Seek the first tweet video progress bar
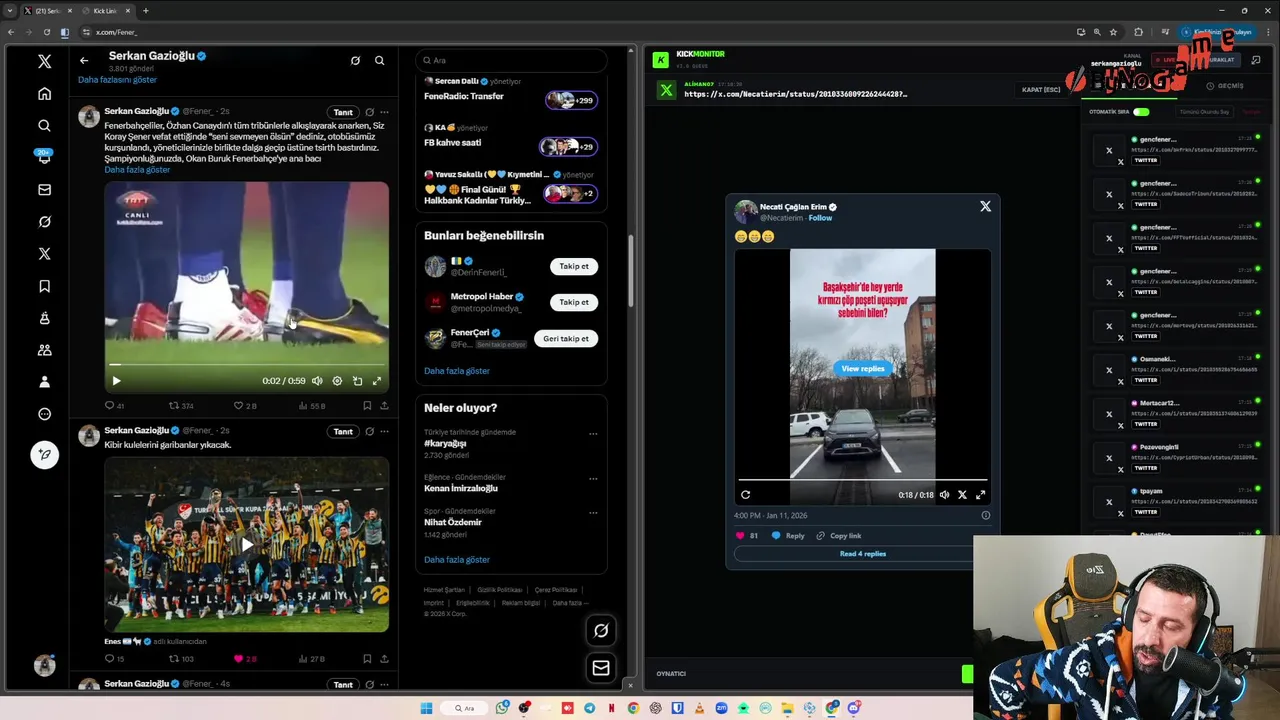1280x720 pixels. pos(247,365)
